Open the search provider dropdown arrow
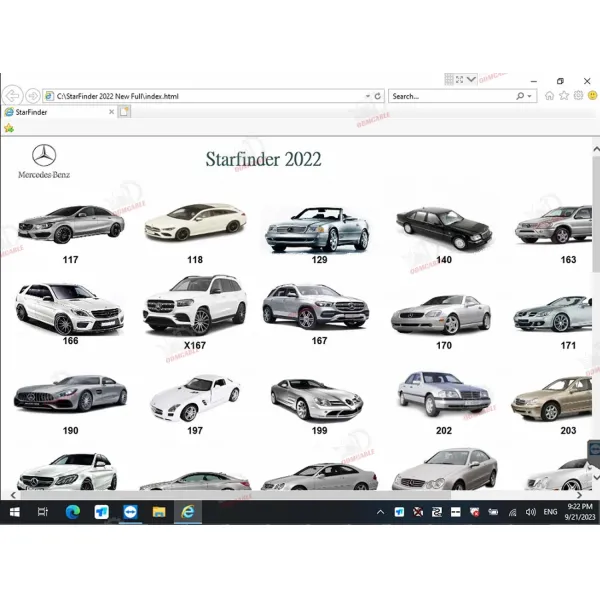The image size is (600, 600). click(x=530, y=96)
